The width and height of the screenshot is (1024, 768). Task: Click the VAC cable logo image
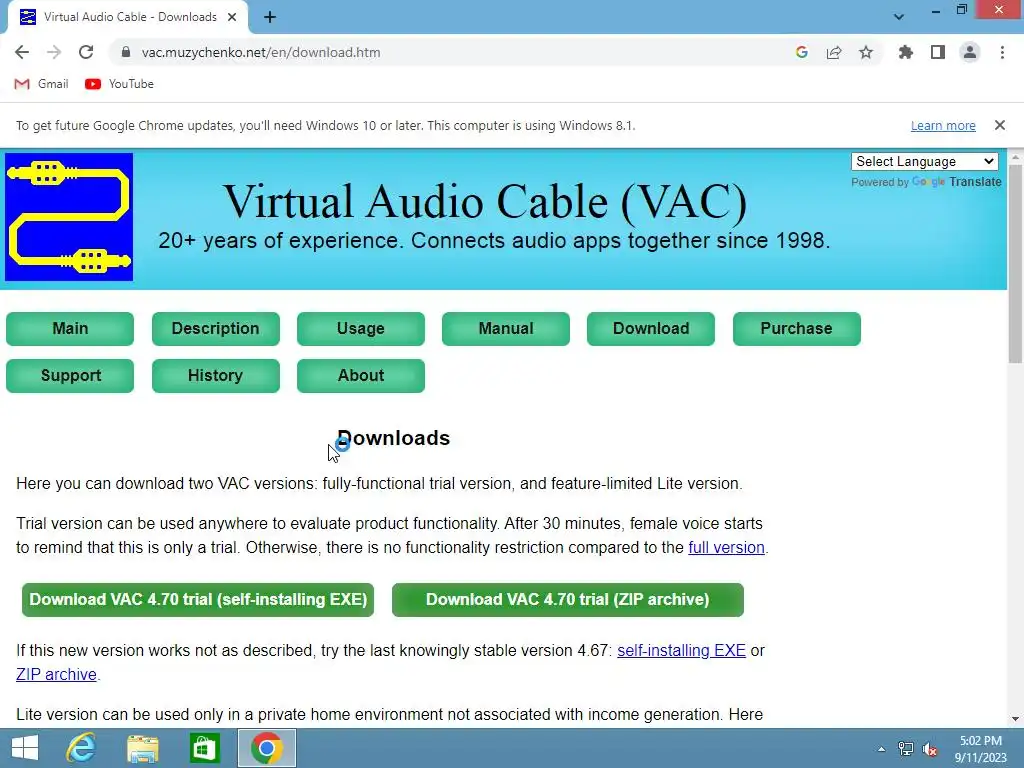coord(69,217)
